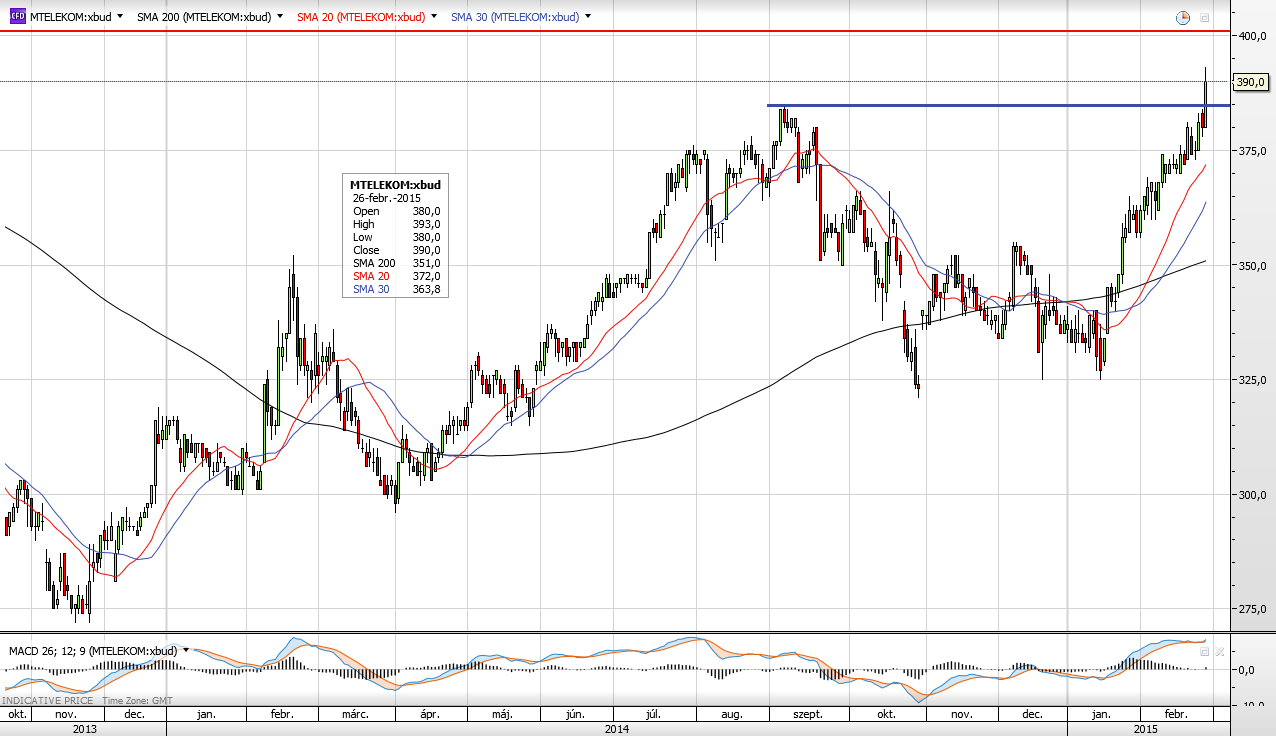Click the 400,0 price axis label

[x=1254, y=36]
